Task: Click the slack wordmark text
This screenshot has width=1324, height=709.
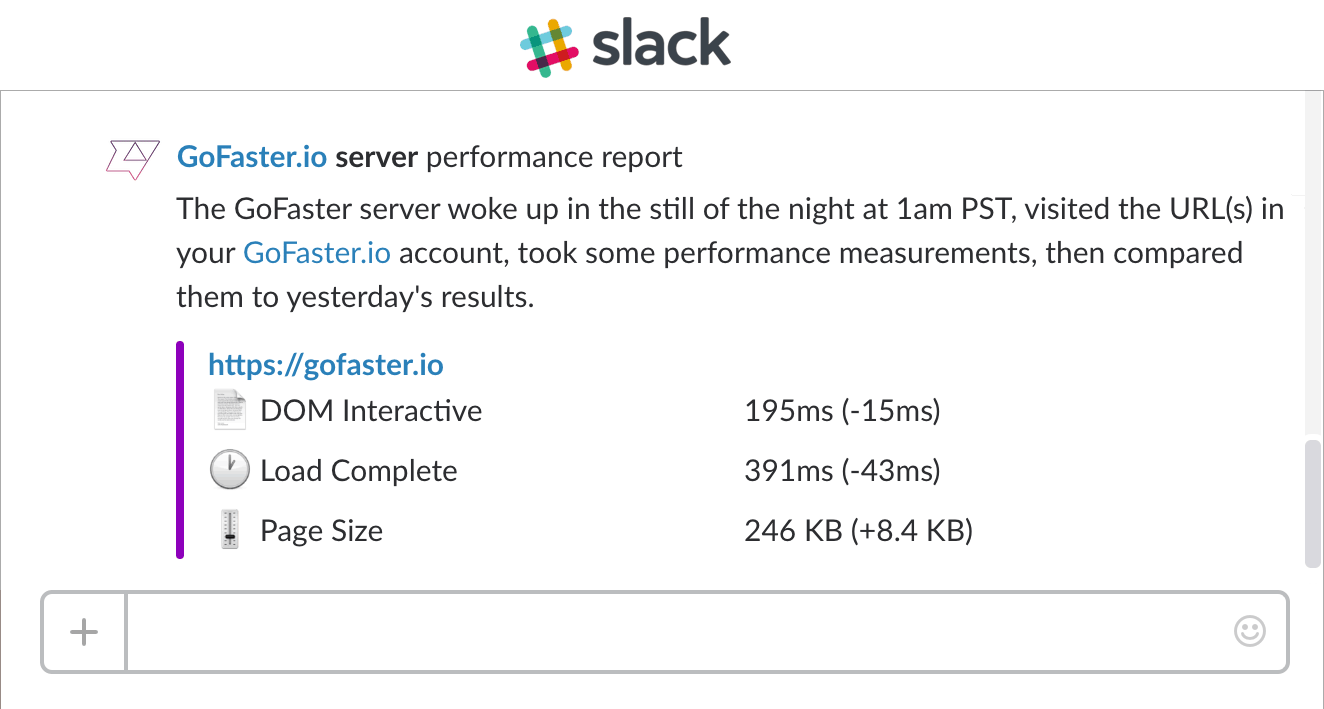Action: pos(661,45)
